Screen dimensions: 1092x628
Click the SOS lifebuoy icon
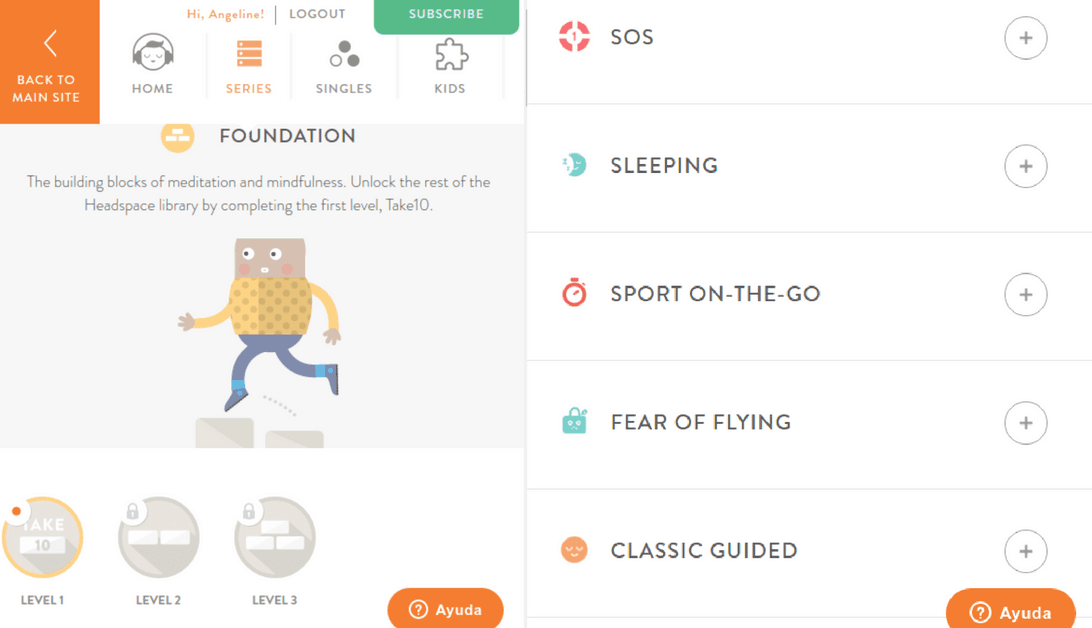point(574,37)
